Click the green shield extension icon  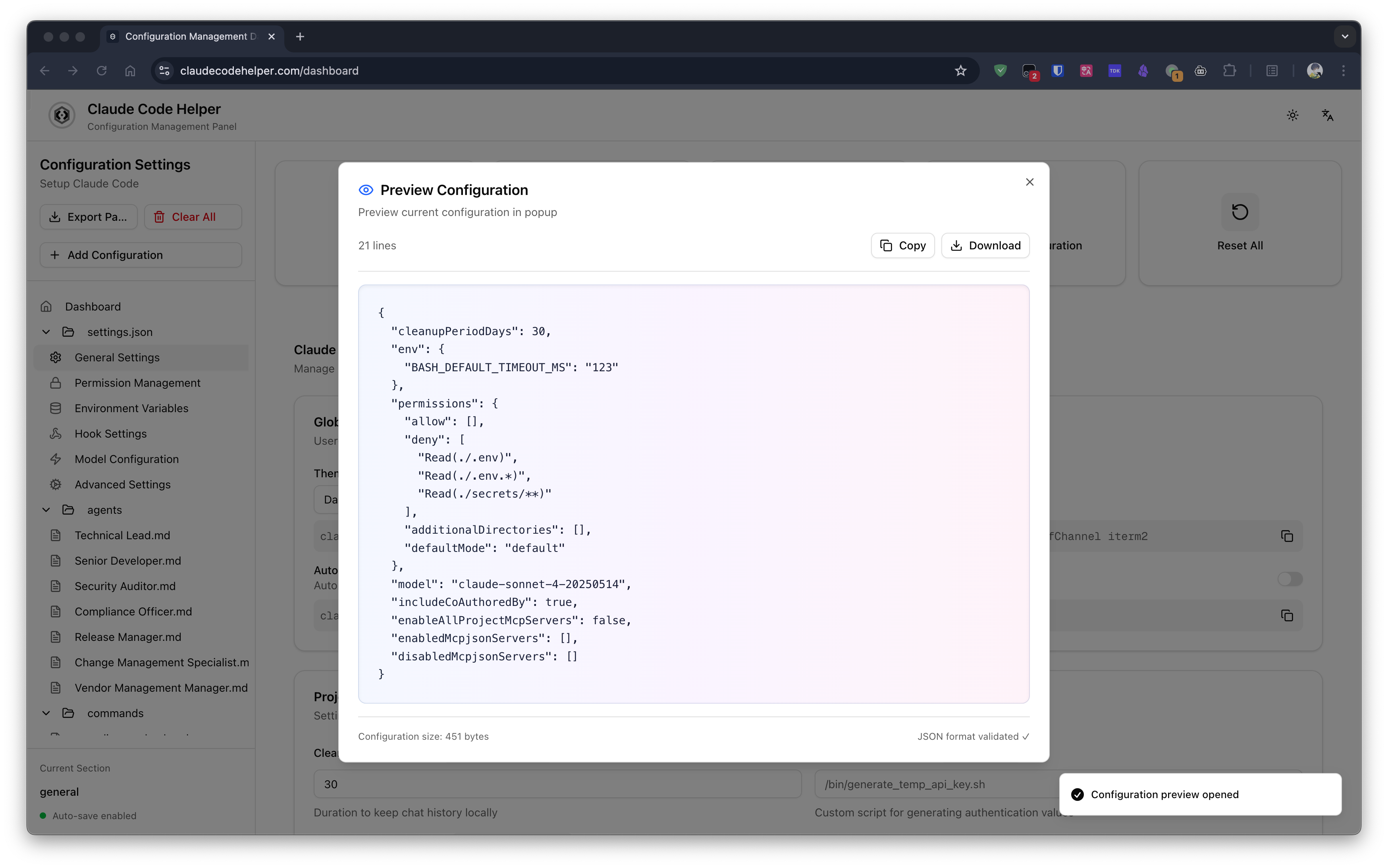pos(1000,71)
